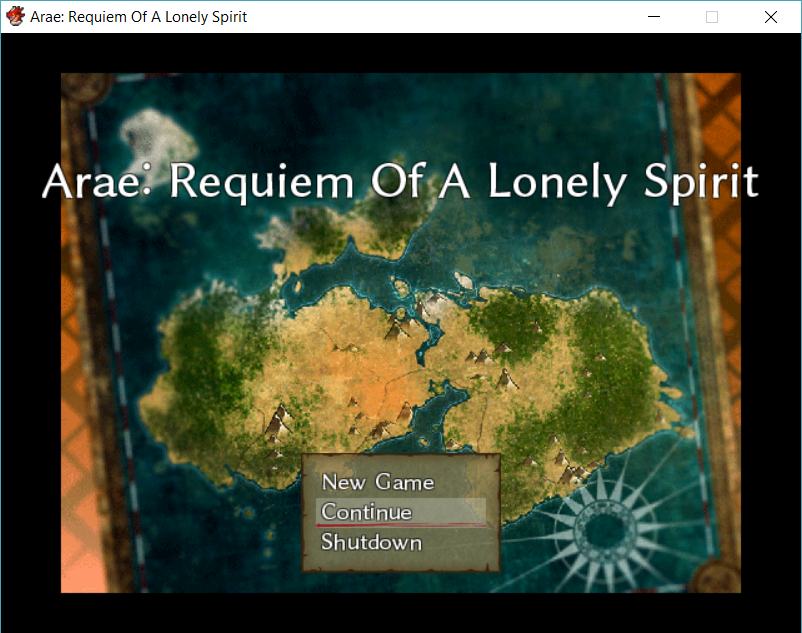Minimize the Arae game window

(654, 16)
